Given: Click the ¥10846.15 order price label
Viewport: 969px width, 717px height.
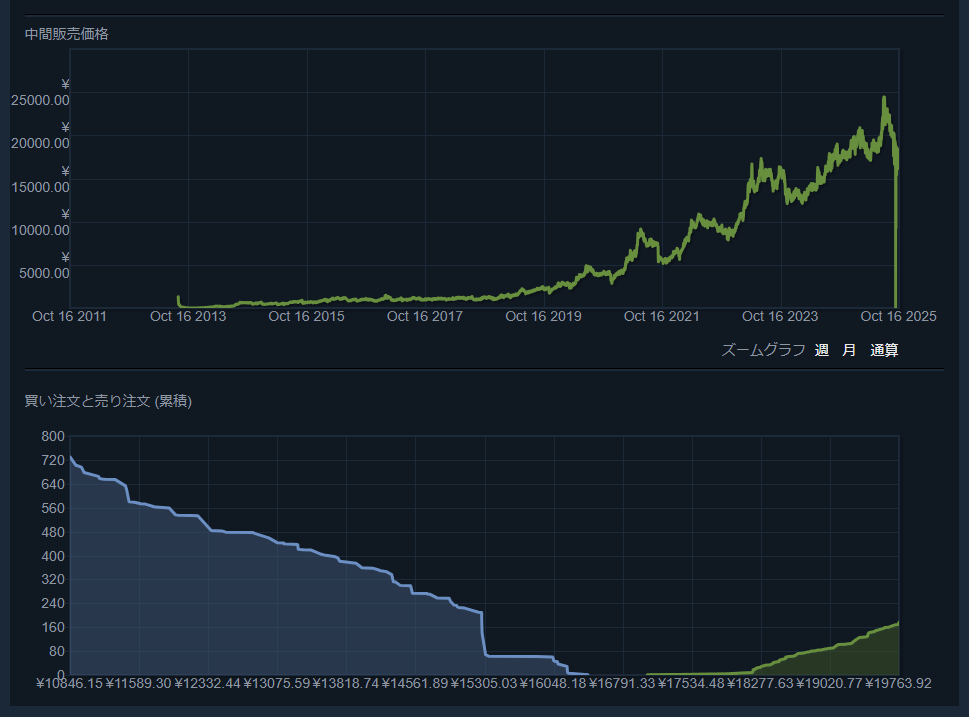Looking at the screenshot, I should (x=71, y=684).
